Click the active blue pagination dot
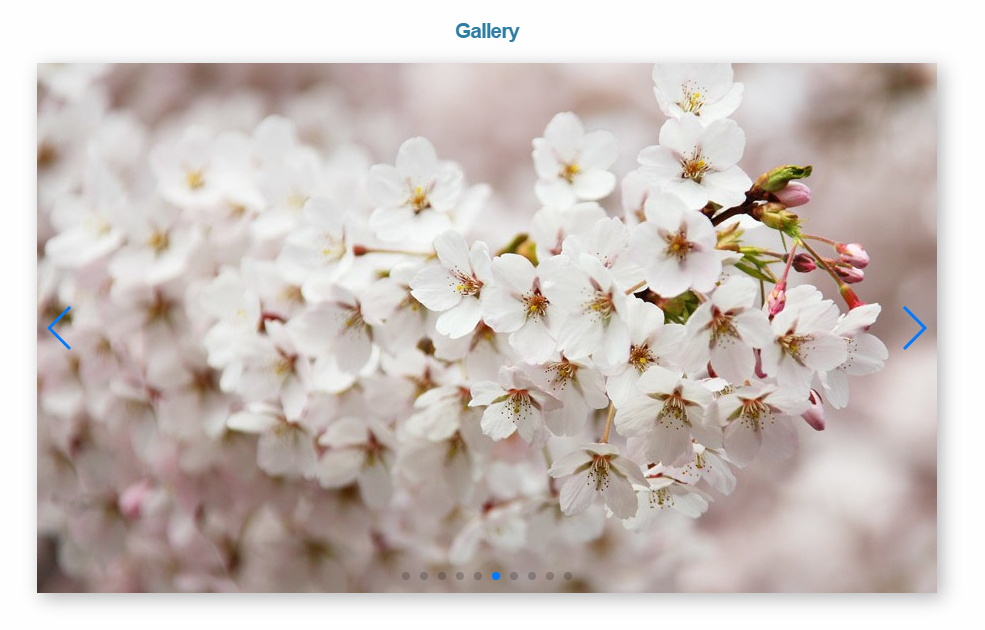Screen dimensions: 985x630 point(495,576)
